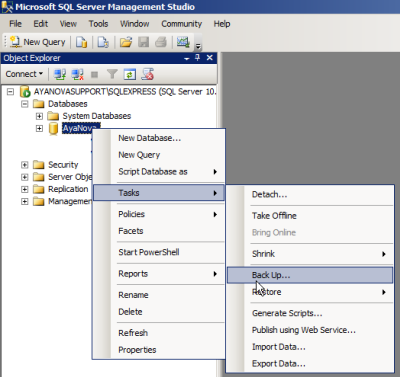Viewport: 400px width, 377px height.
Task: Choose Import Data... menu item
Action: tap(310, 347)
